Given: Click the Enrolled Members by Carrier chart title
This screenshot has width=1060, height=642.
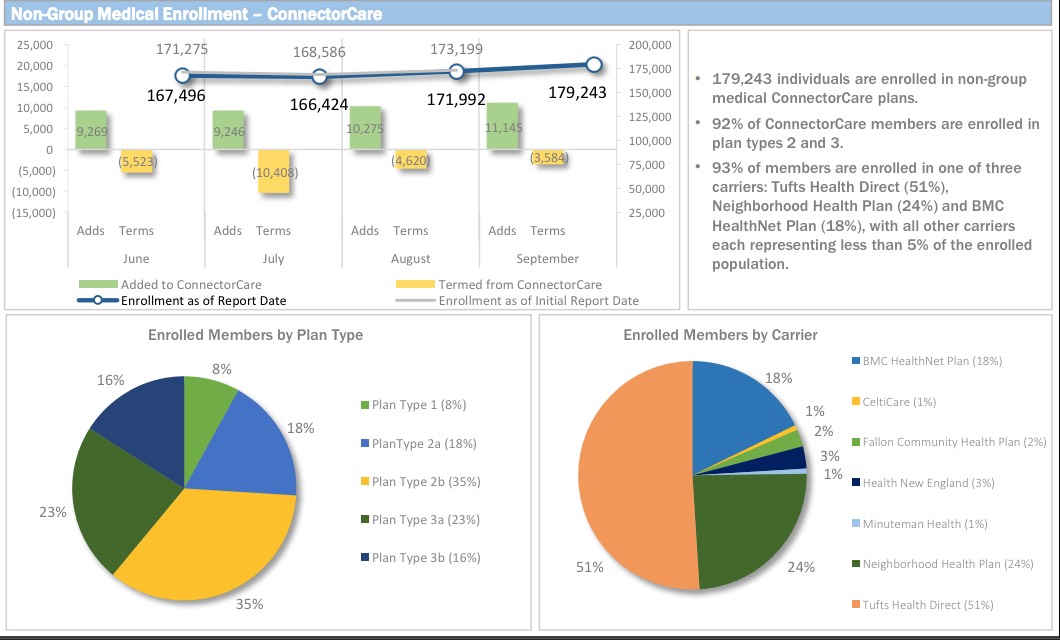Looking at the screenshot, I should [x=720, y=335].
